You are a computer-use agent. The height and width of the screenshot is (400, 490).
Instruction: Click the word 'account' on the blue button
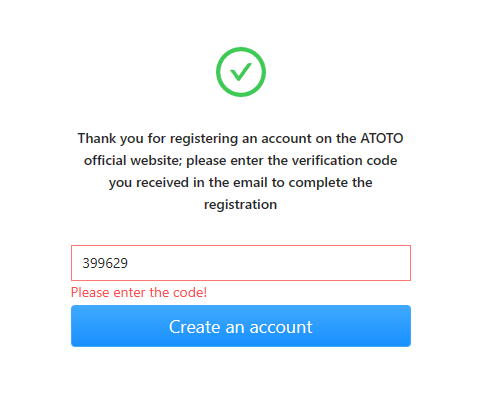[x=281, y=327]
